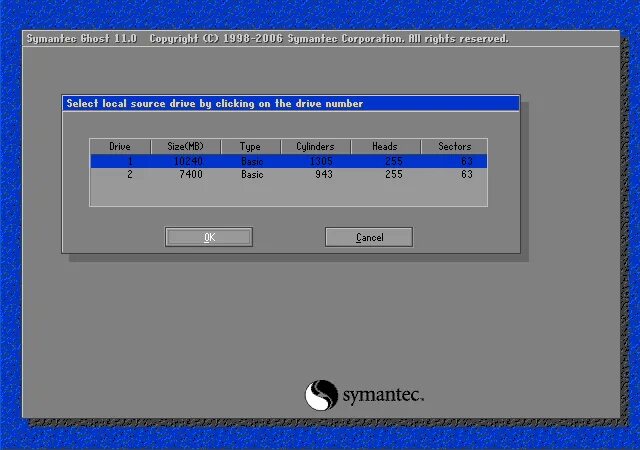Confirm drive selection with OK button
Screen dimensions: 640x450
(x=209, y=237)
